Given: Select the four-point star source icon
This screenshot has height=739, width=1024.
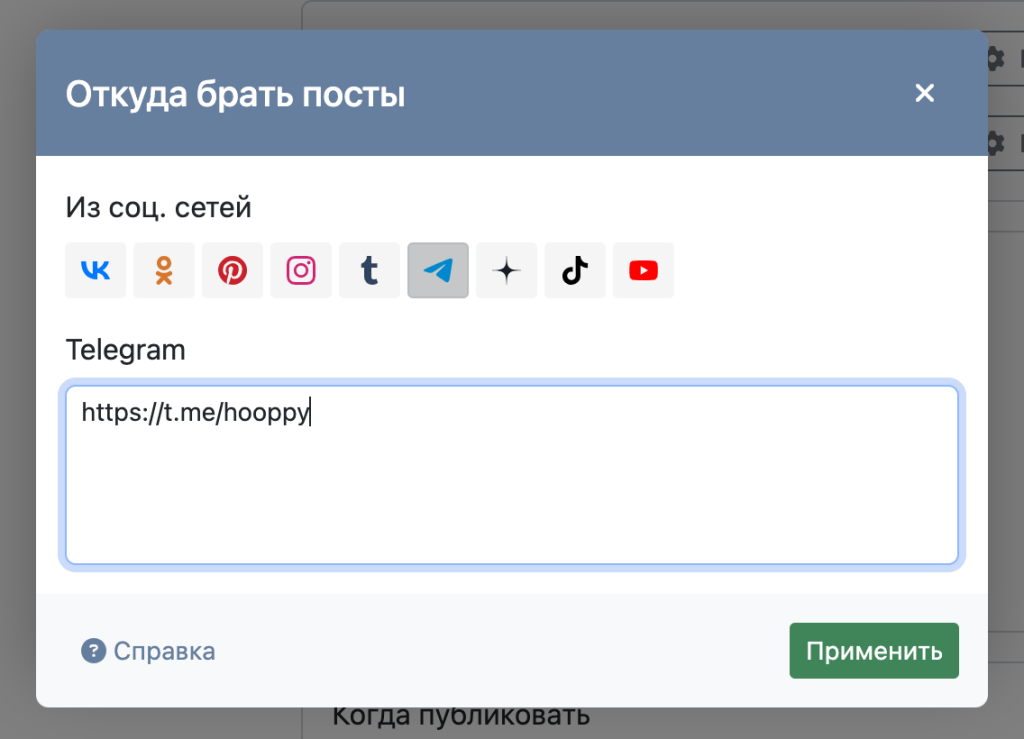Looking at the screenshot, I should (x=506, y=270).
